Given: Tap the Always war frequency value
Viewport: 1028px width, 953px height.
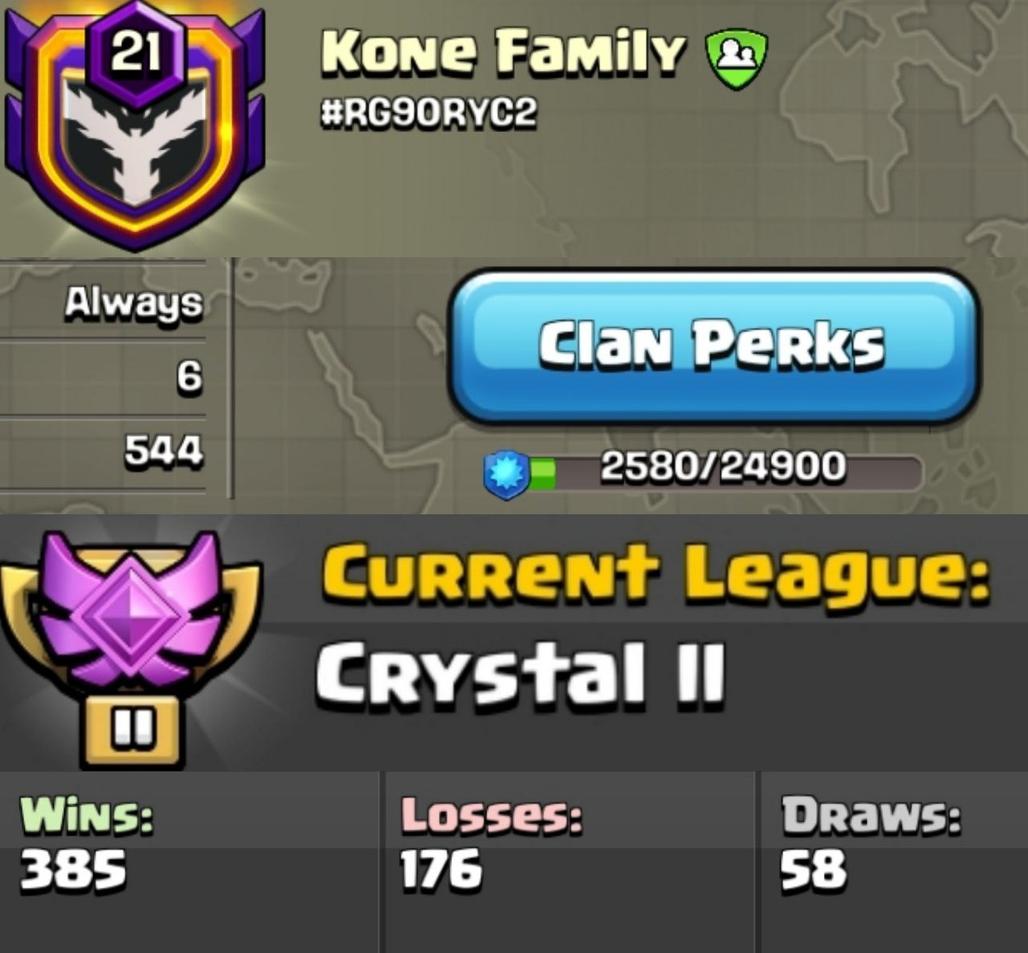Looking at the screenshot, I should click(x=134, y=303).
